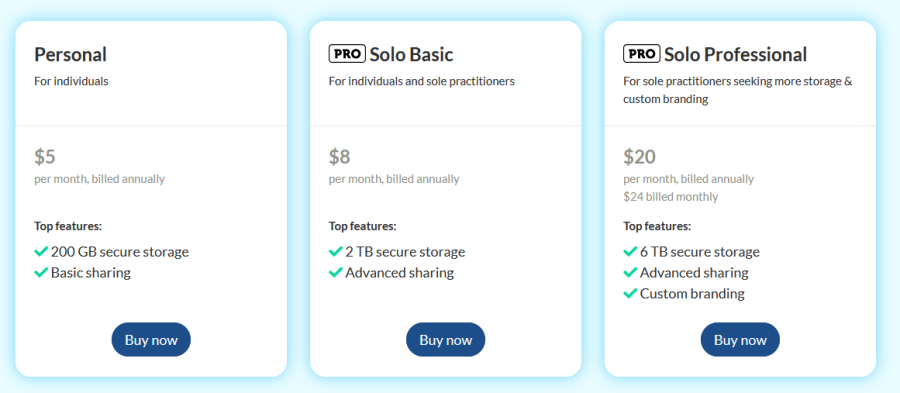This screenshot has height=393, width=900.
Task: Click the checkmark beside 6 TB secure storage
Action: point(630,251)
